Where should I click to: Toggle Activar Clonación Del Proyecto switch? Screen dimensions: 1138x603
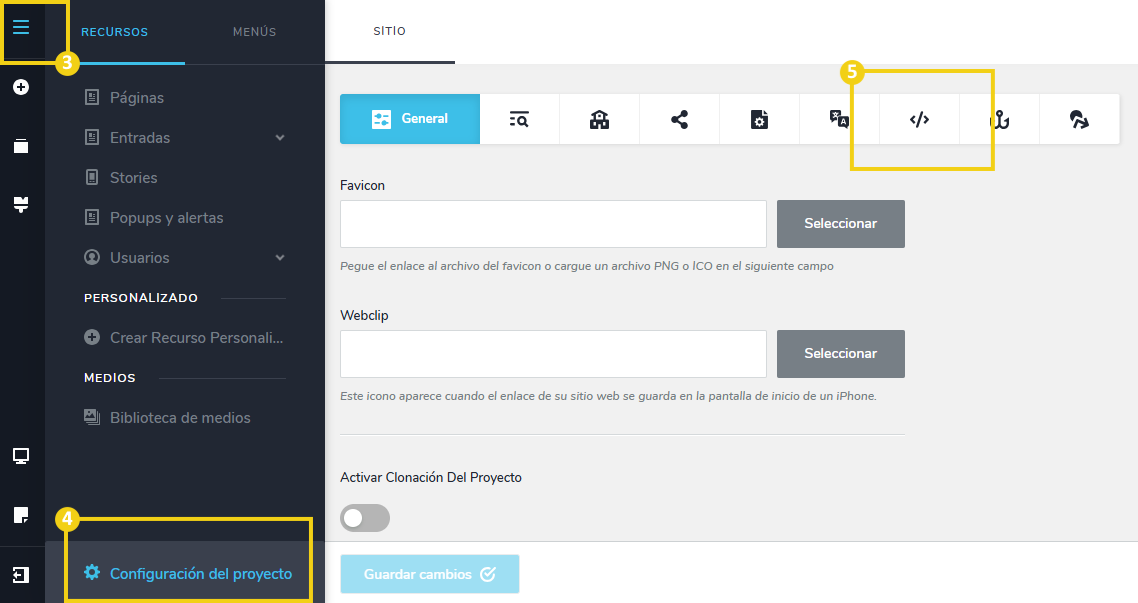[364, 518]
